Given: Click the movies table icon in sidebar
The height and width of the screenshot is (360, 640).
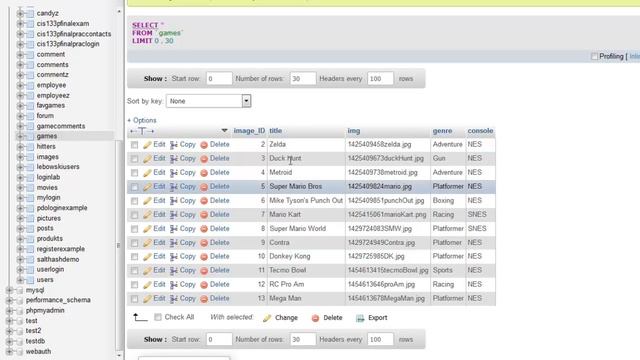Looking at the screenshot, I should pyautogui.click(x=30, y=188).
